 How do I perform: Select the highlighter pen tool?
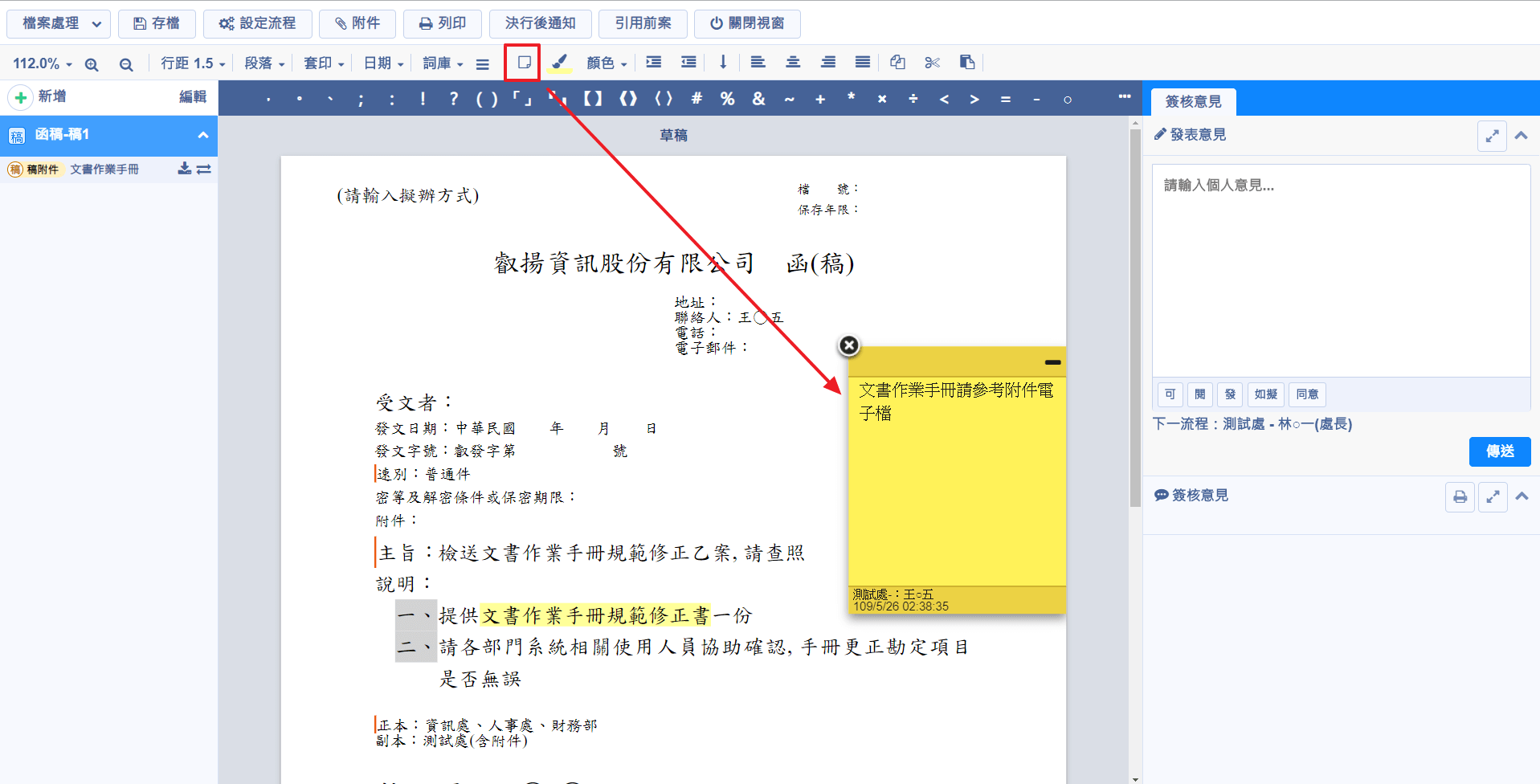tap(559, 63)
